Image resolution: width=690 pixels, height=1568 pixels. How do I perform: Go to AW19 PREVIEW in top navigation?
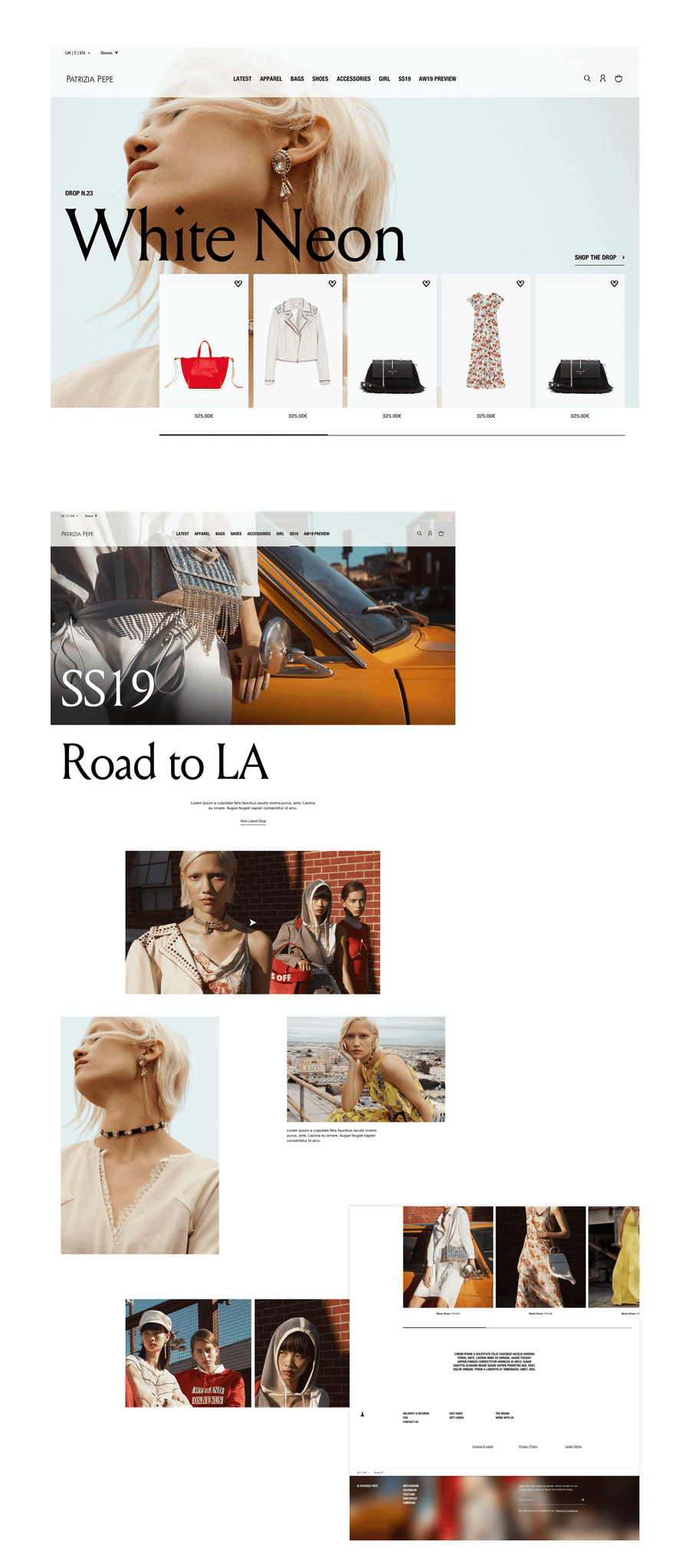[x=438, y=79]
